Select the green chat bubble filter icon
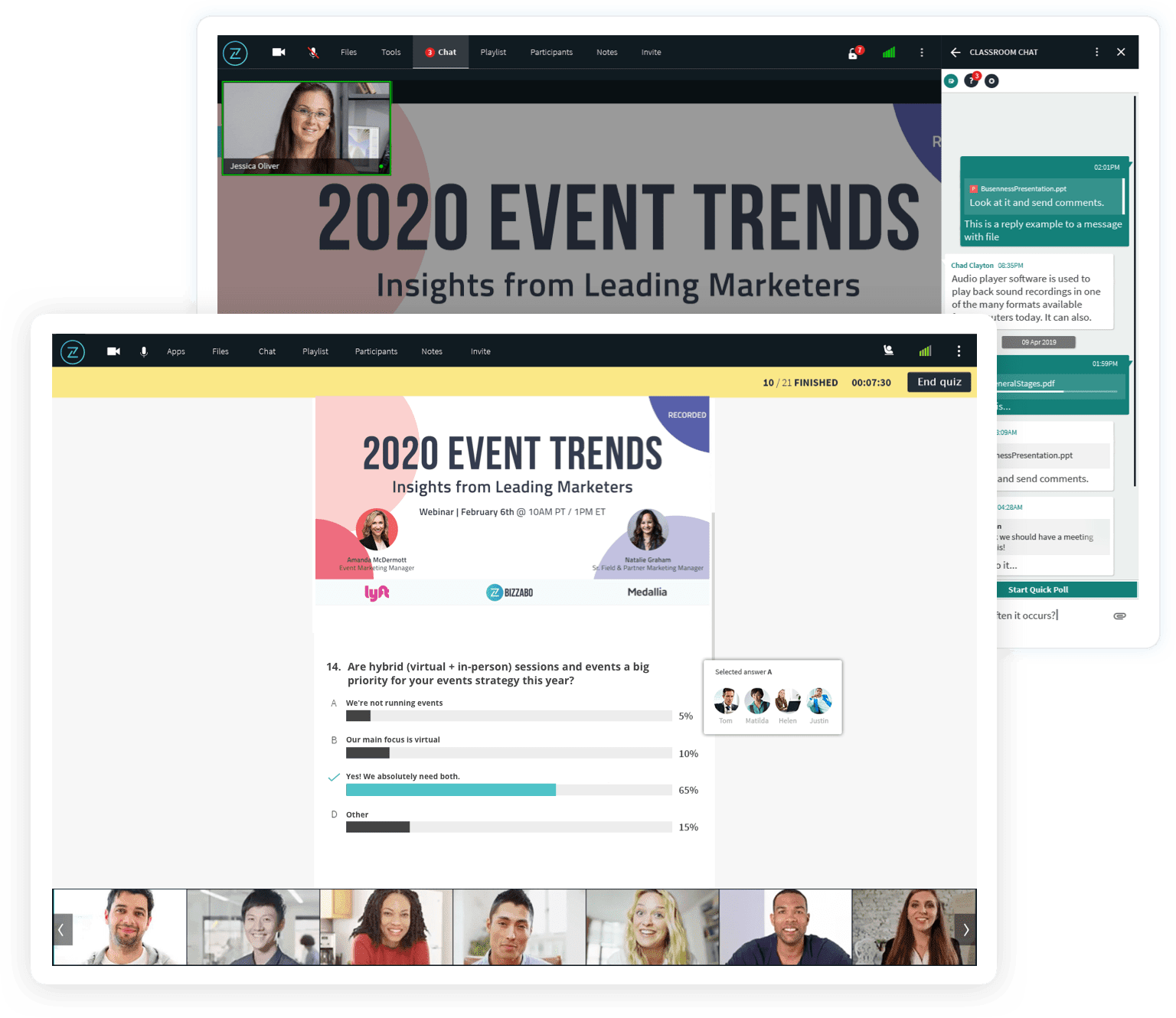Screen dimensions: 1176x1018 [x=951, y=80]
